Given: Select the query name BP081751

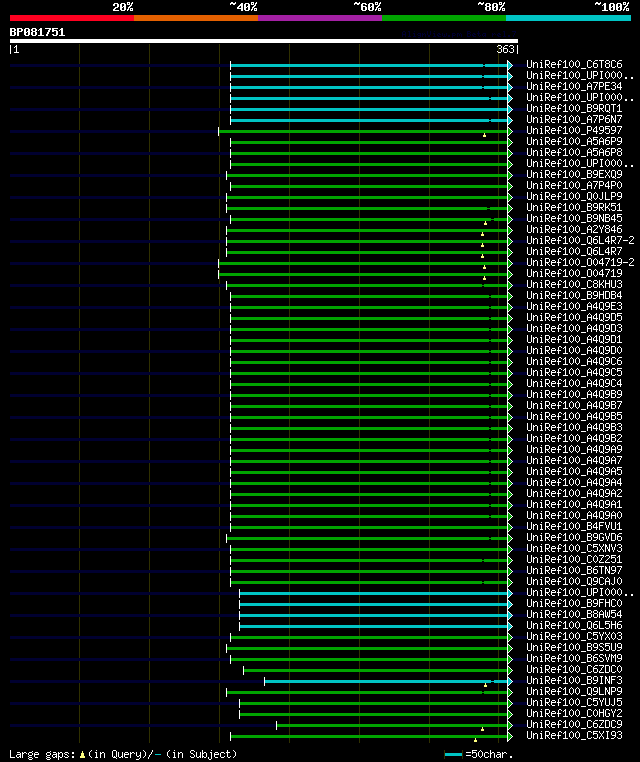Looking at the screenshot, I should [x=37, y=33].
